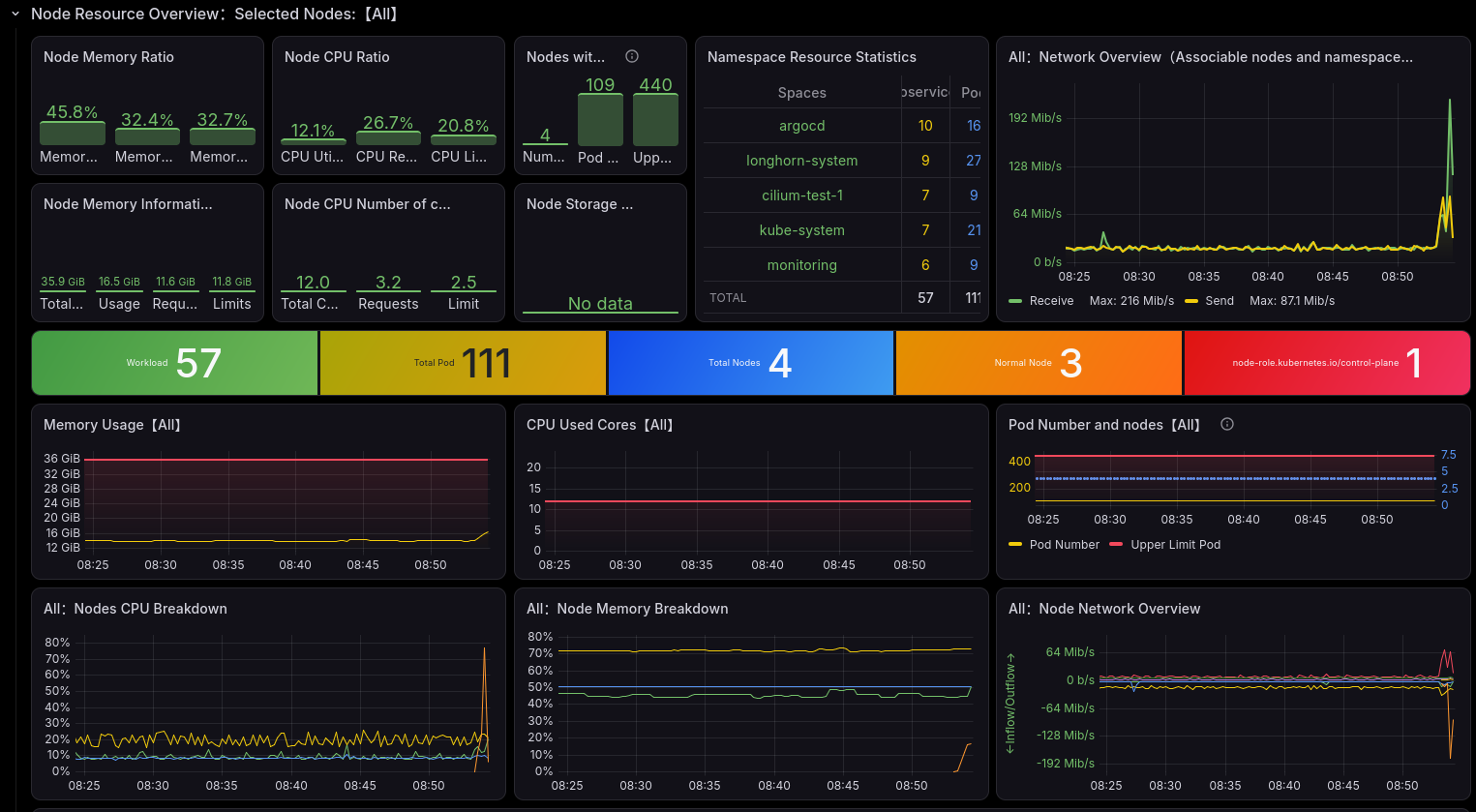
Task: Click the 3.2 CPU requests value
Action: 388,283
